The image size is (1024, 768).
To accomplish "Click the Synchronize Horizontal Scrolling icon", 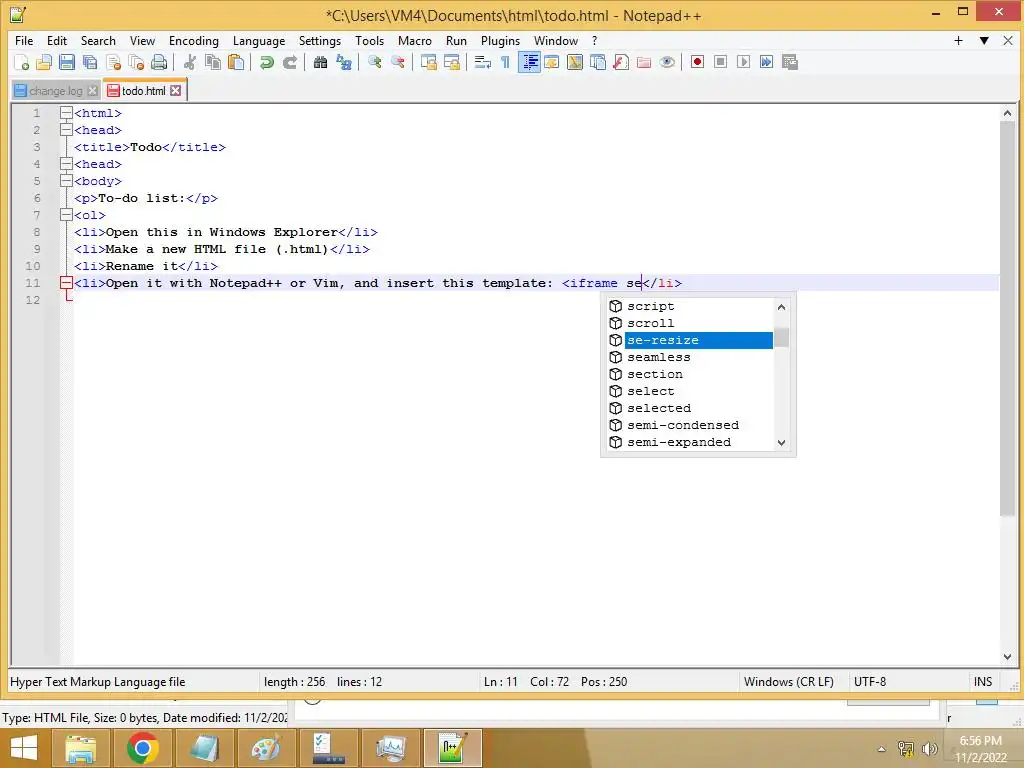I will [x=451, y=63].
